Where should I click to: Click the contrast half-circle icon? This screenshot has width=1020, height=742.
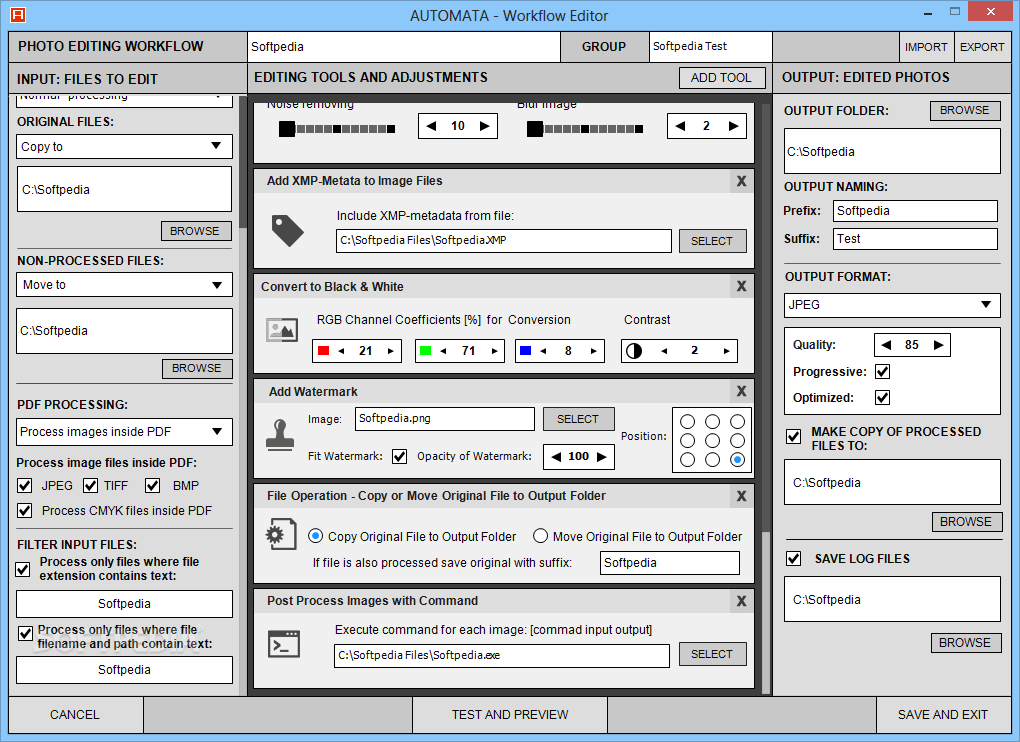(x=634, y=351)
